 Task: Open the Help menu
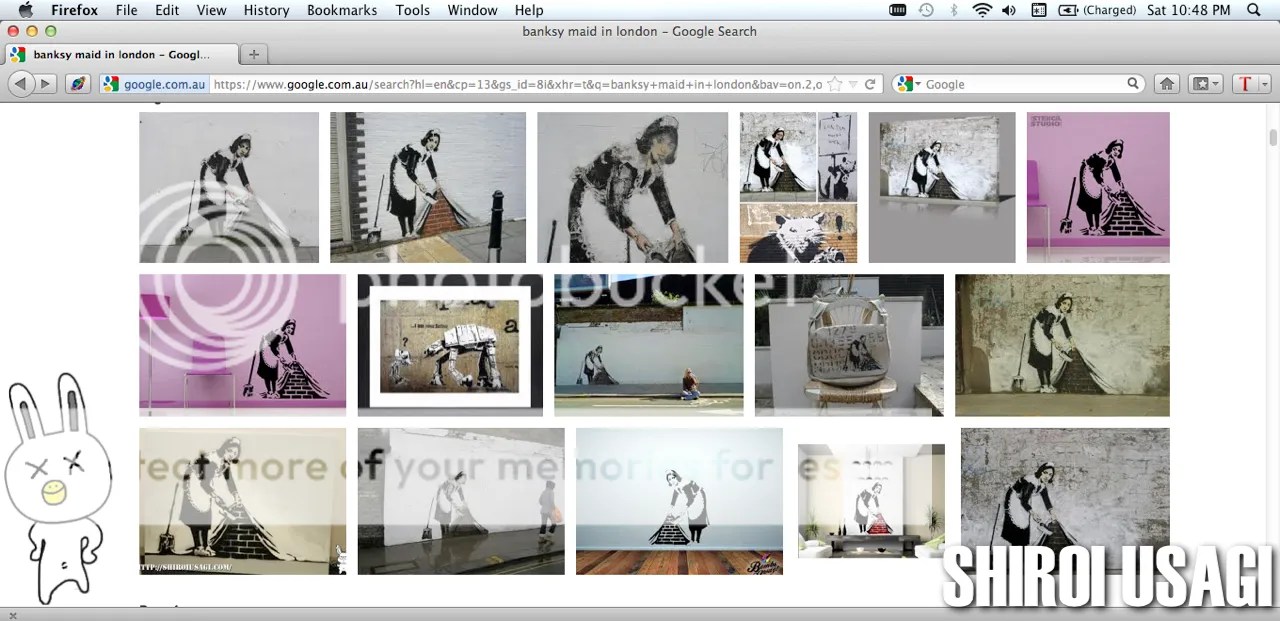point(529,10)
